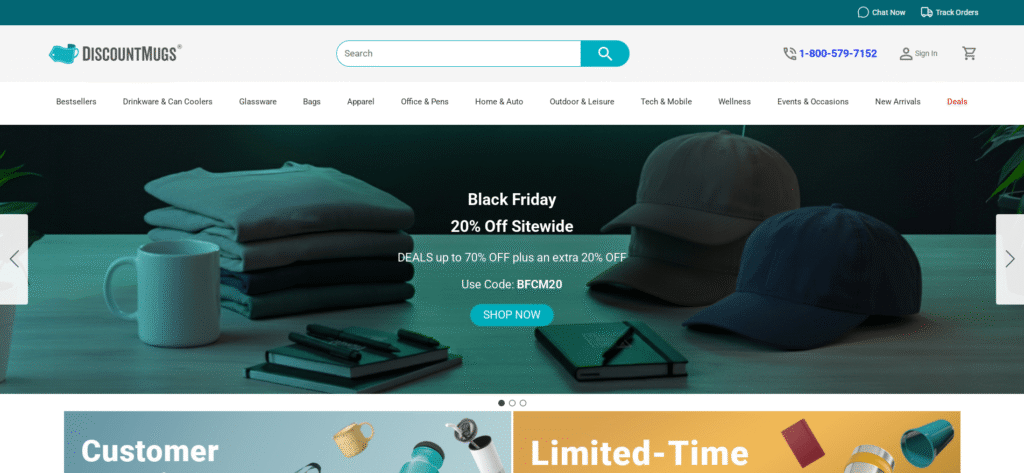Select the second carousel dot
The image size is (1024, 473).
512,403
